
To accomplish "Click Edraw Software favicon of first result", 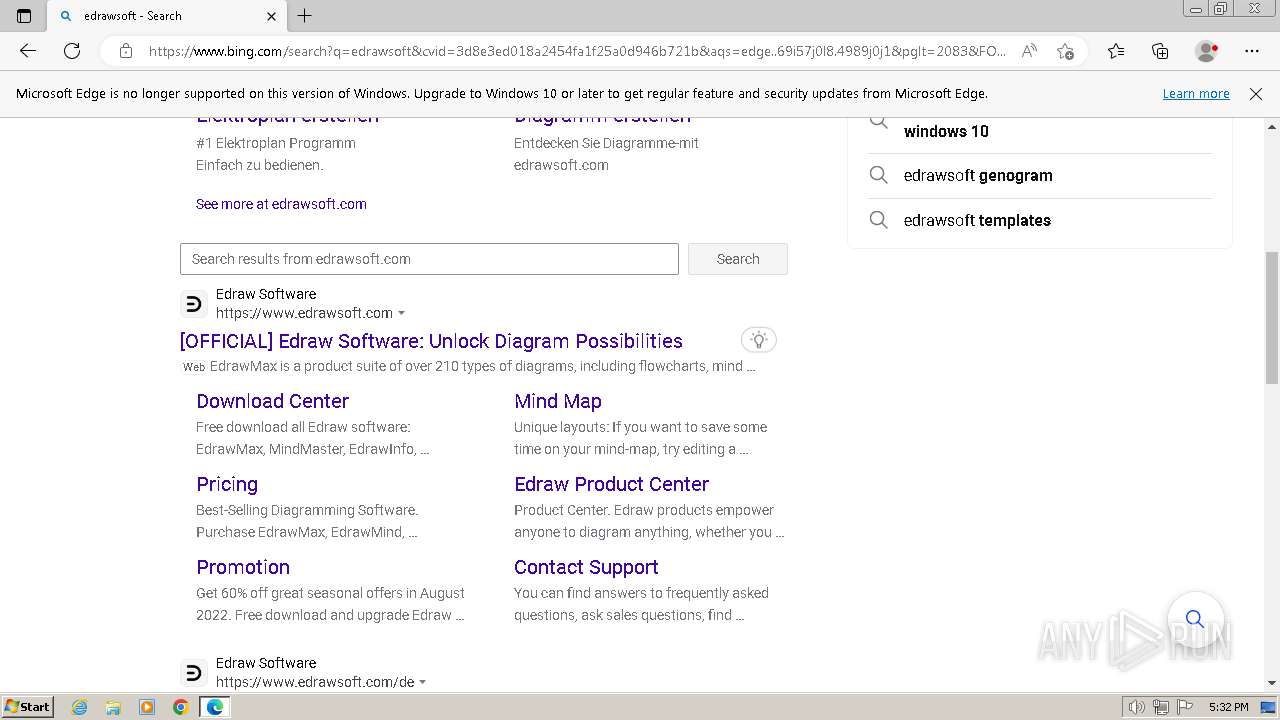I will click(194, 304).
